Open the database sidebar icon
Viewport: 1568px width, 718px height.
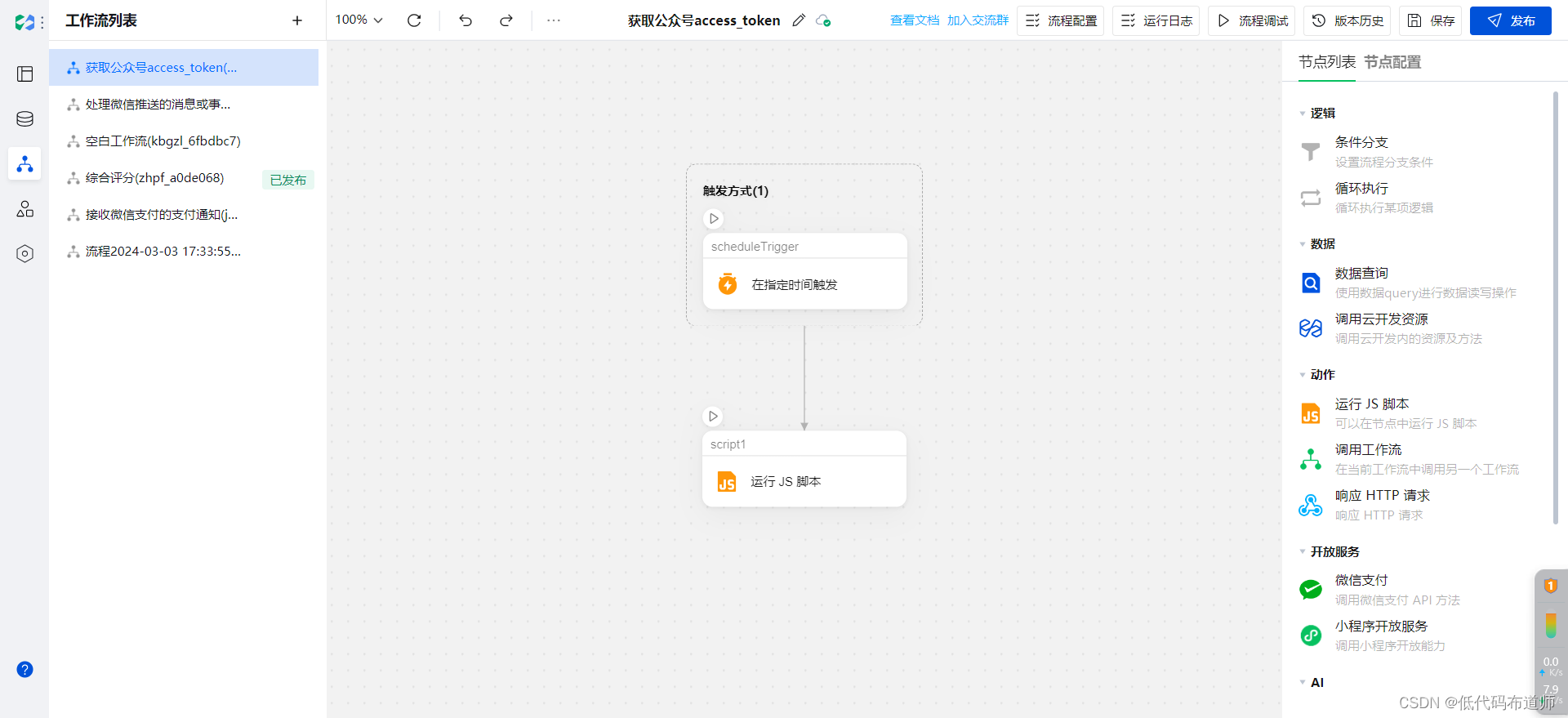25,119
